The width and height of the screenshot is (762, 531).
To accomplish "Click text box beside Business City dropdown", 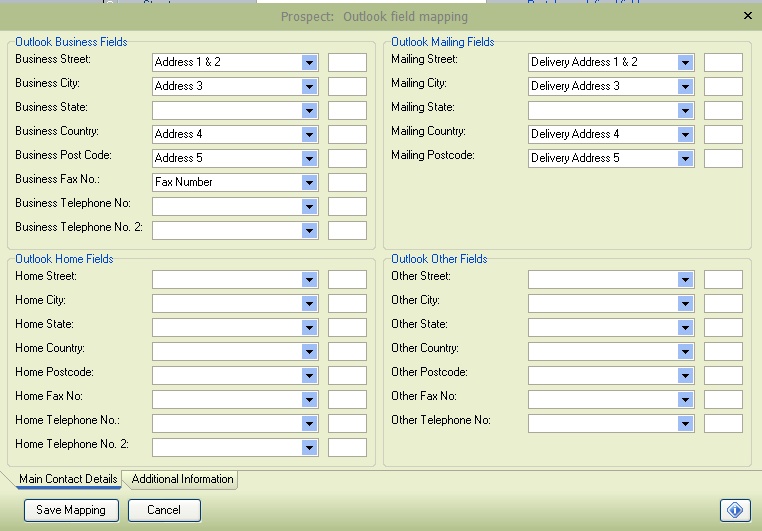I will coord(347,86).
